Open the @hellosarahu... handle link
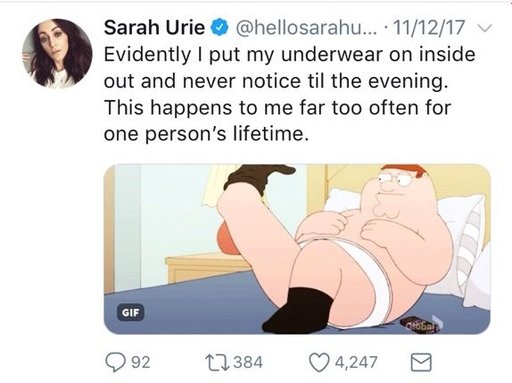 pos(307,28)
